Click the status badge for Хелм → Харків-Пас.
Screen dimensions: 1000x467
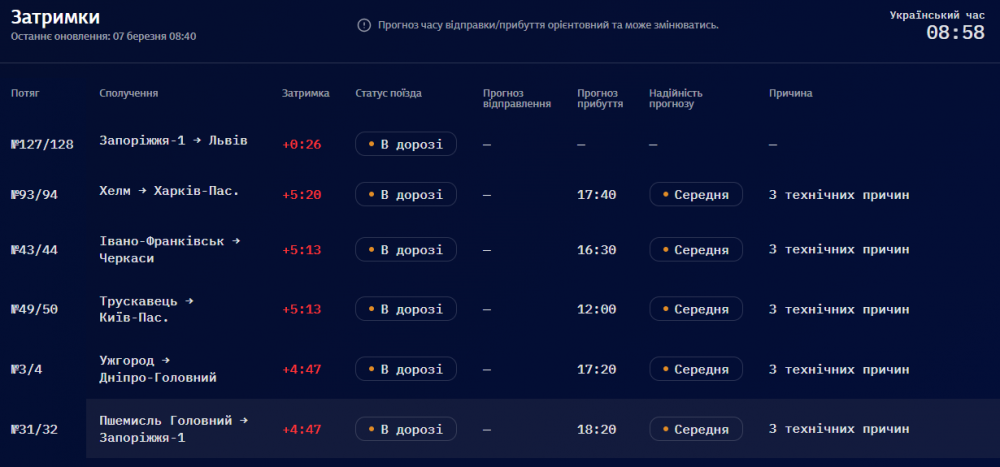[406, 194]
